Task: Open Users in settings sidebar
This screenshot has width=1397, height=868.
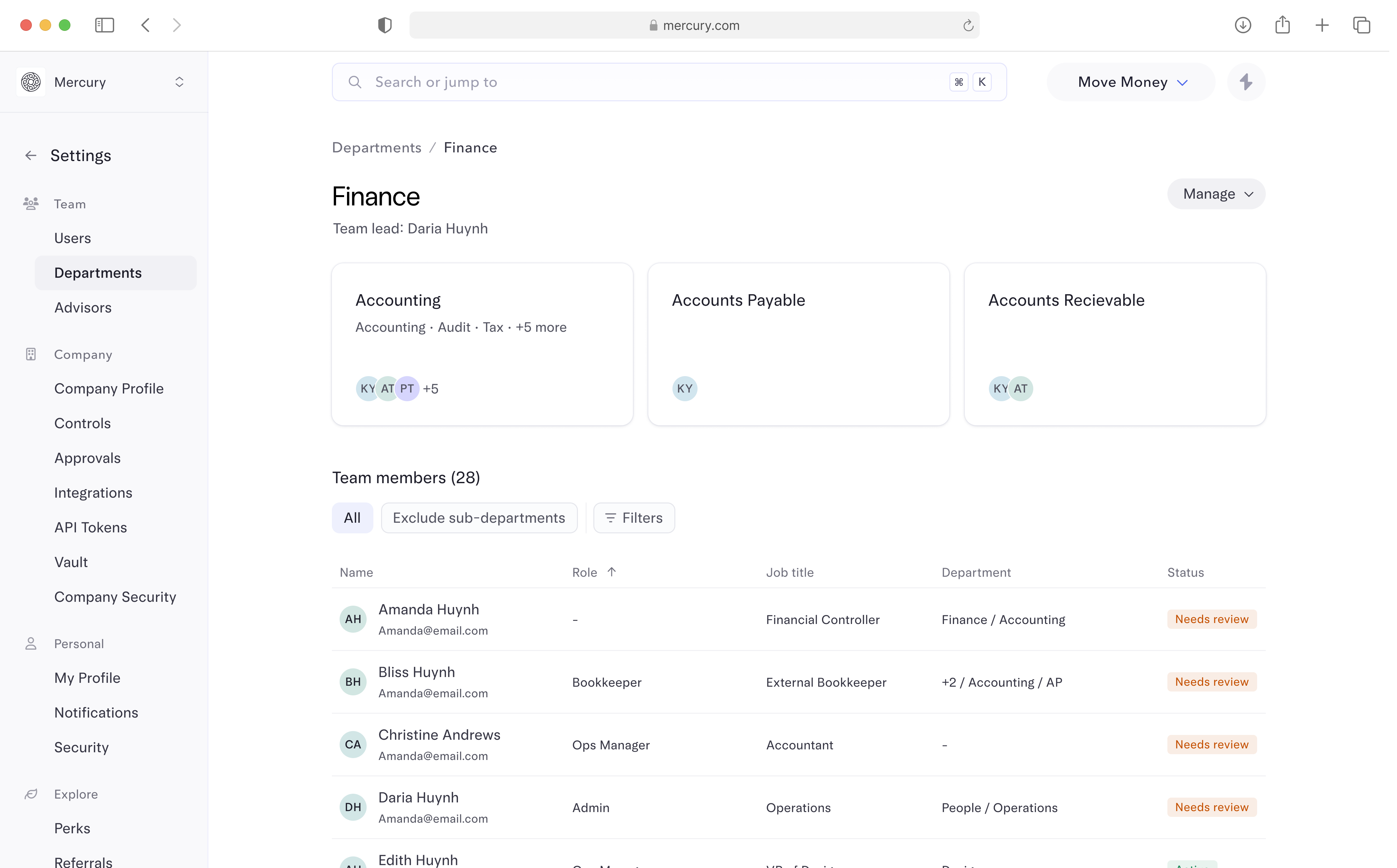Action: [x=73, y=239]
